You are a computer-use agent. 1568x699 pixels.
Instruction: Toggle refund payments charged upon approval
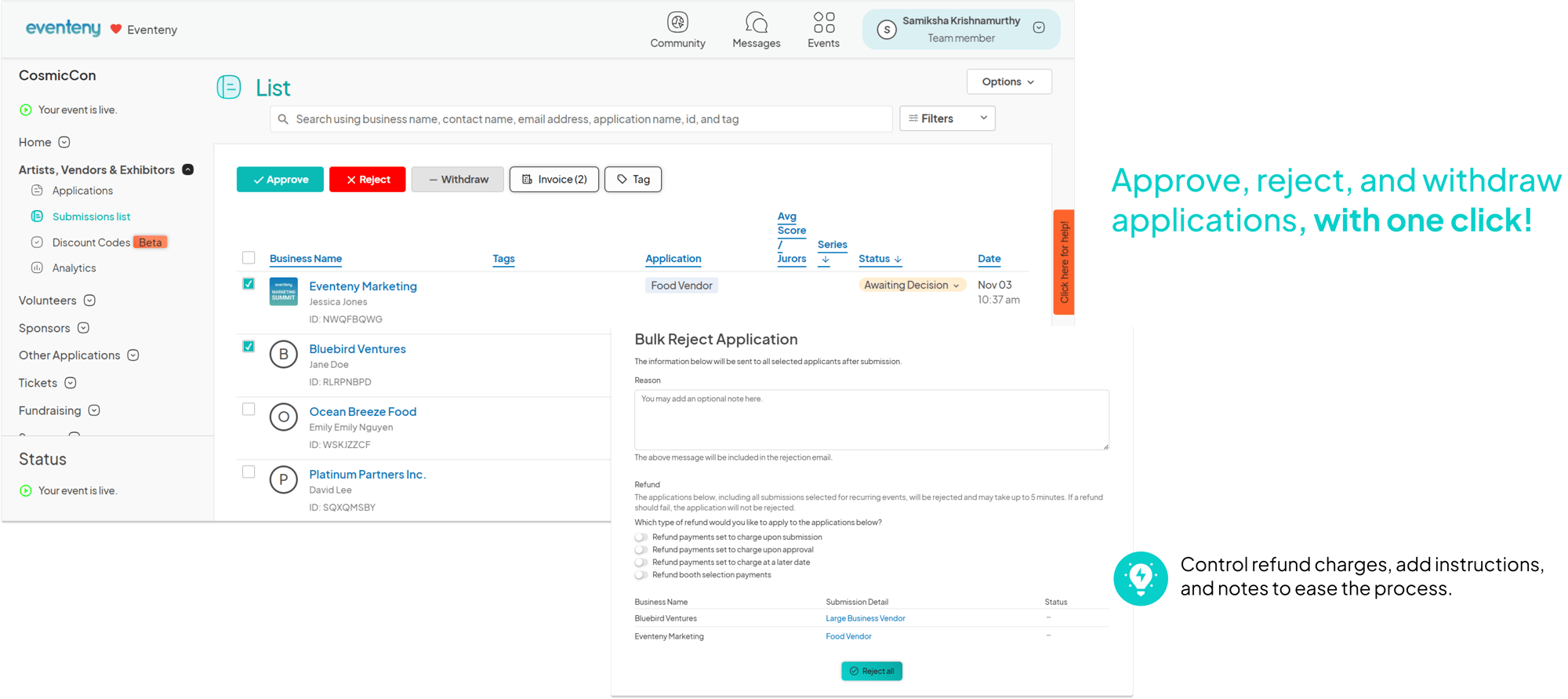click(x=641, y=550)
